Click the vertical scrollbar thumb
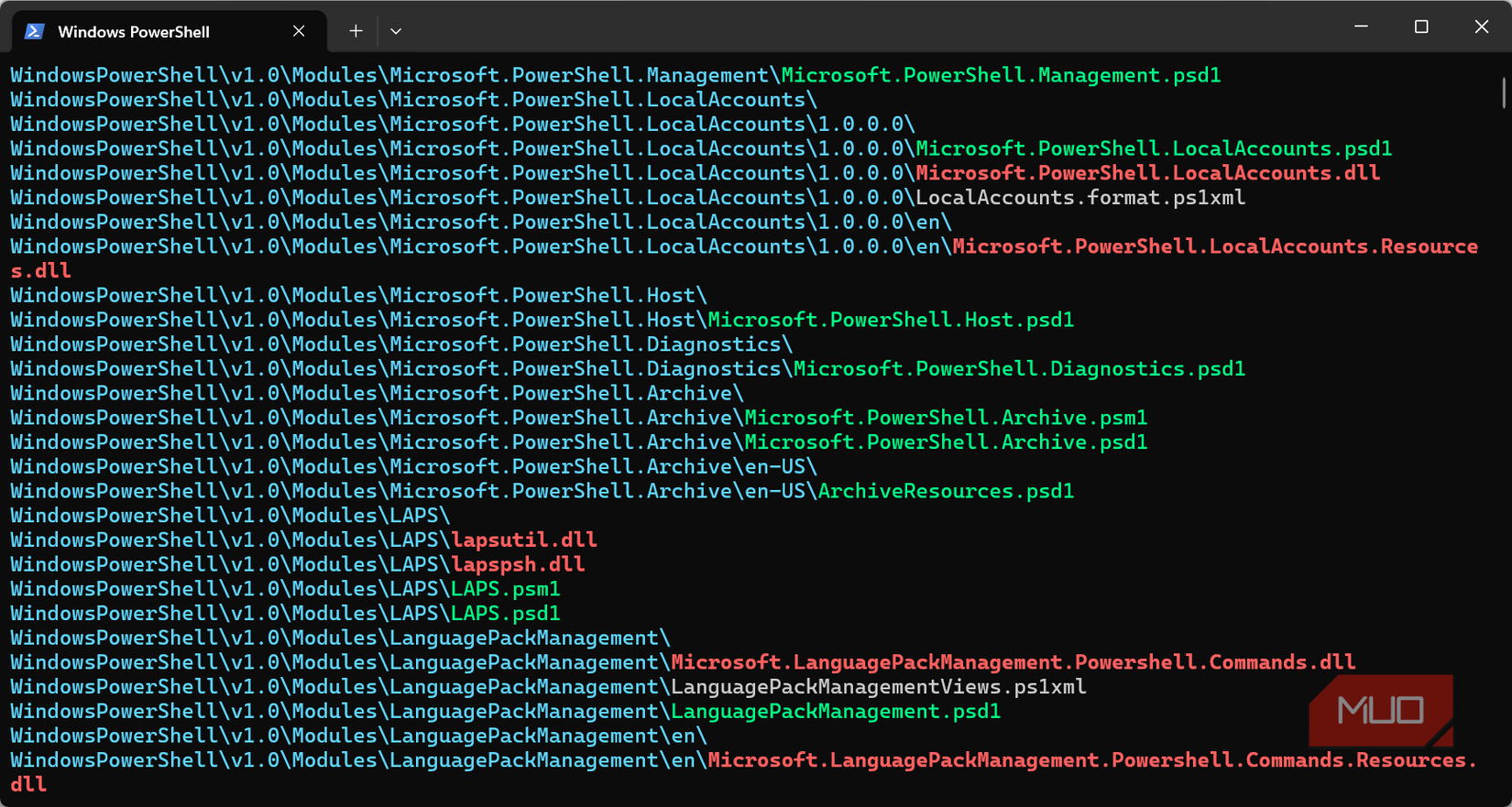The width and height of the screenshot is (1512, 807). pyautogui.click(x=1504, y=93)
